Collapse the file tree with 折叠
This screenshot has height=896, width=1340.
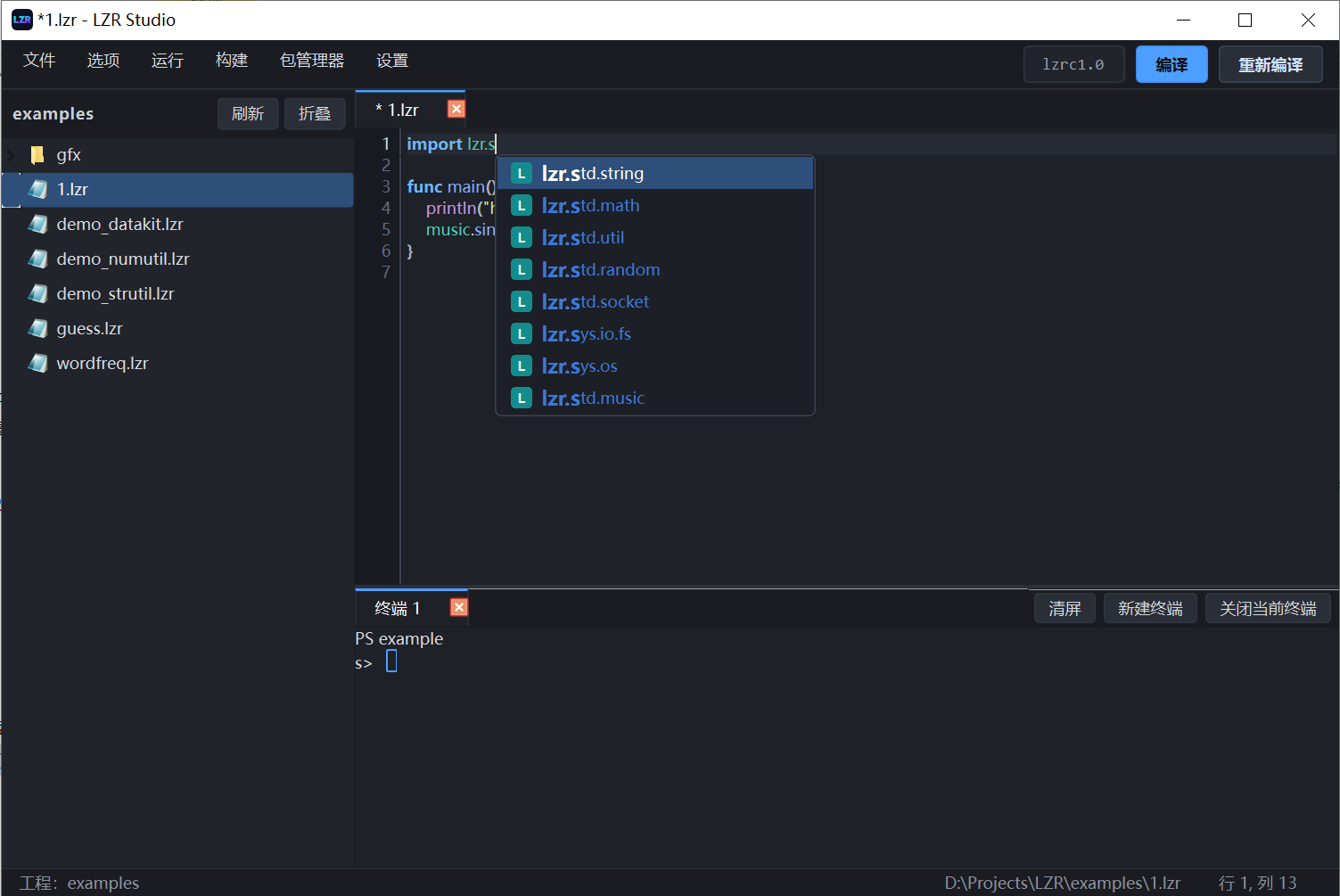315,114
